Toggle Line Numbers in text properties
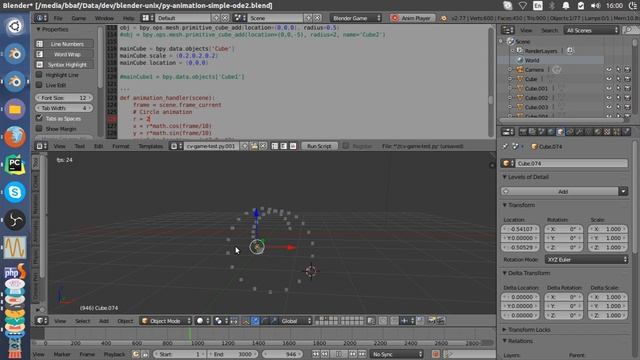The width and height of the screenshot is (640, 360). click(x=64, y=44)
